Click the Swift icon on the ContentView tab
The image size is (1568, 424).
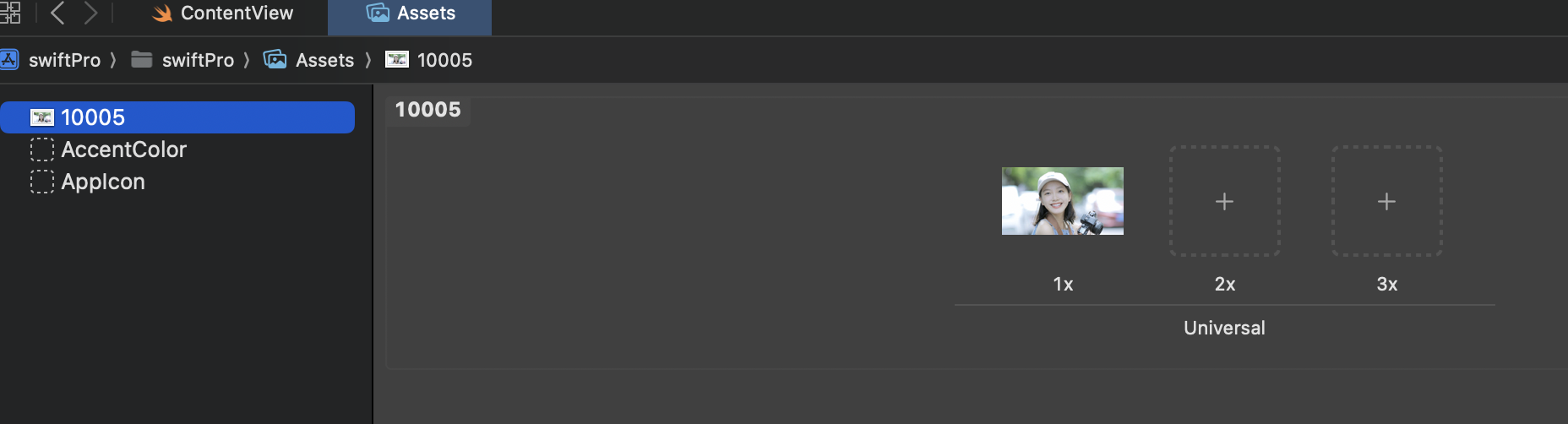tap(162, 14)
